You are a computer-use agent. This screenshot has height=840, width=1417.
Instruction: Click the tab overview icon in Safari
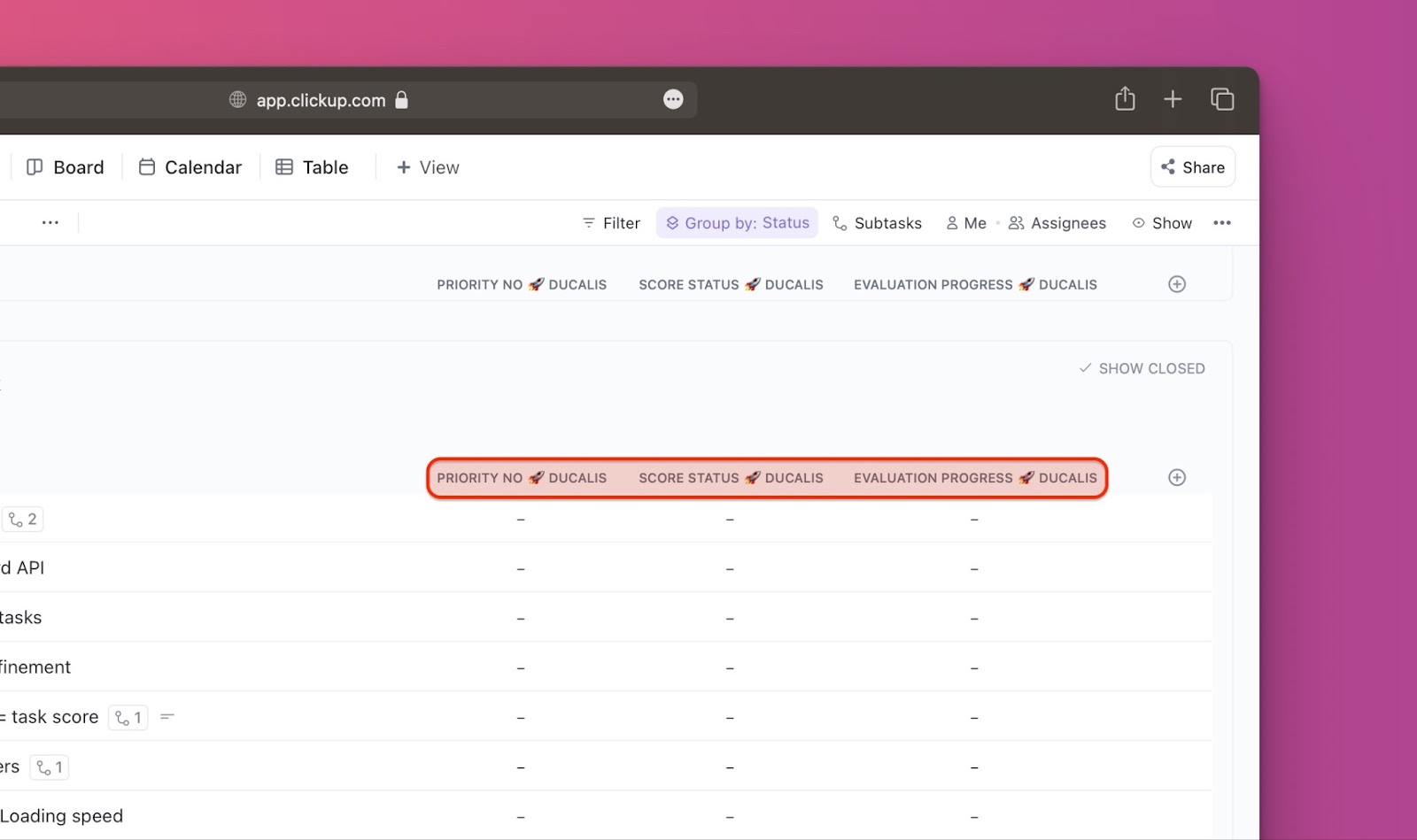coord(1222,98)
